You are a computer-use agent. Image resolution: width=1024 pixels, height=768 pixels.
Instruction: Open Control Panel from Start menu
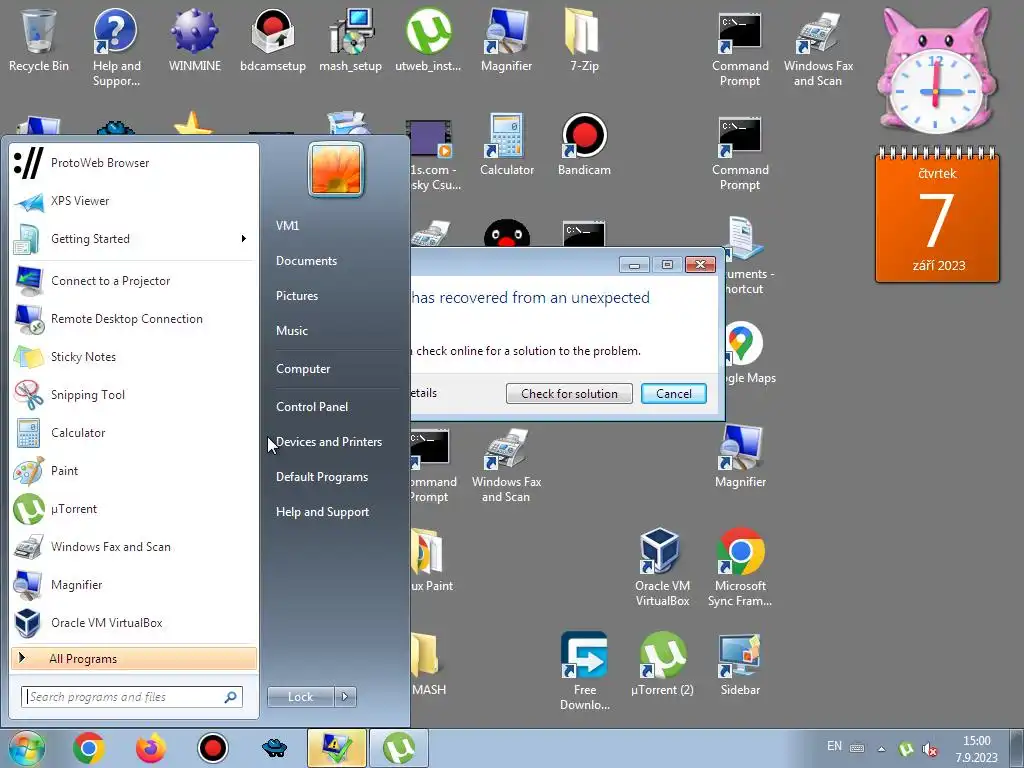click(312, 407)
